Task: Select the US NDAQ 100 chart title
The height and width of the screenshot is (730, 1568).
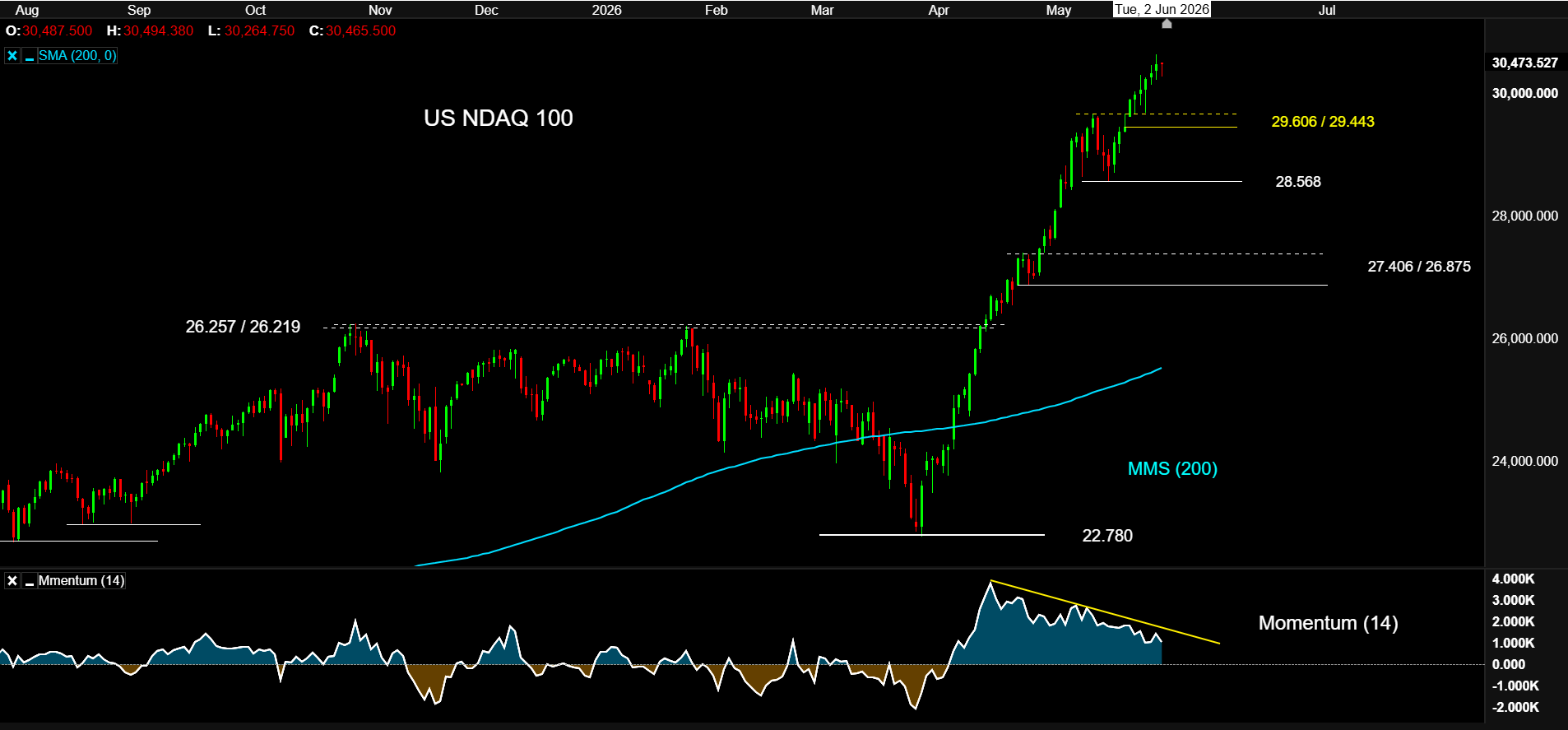Action: tap(499, 118)
